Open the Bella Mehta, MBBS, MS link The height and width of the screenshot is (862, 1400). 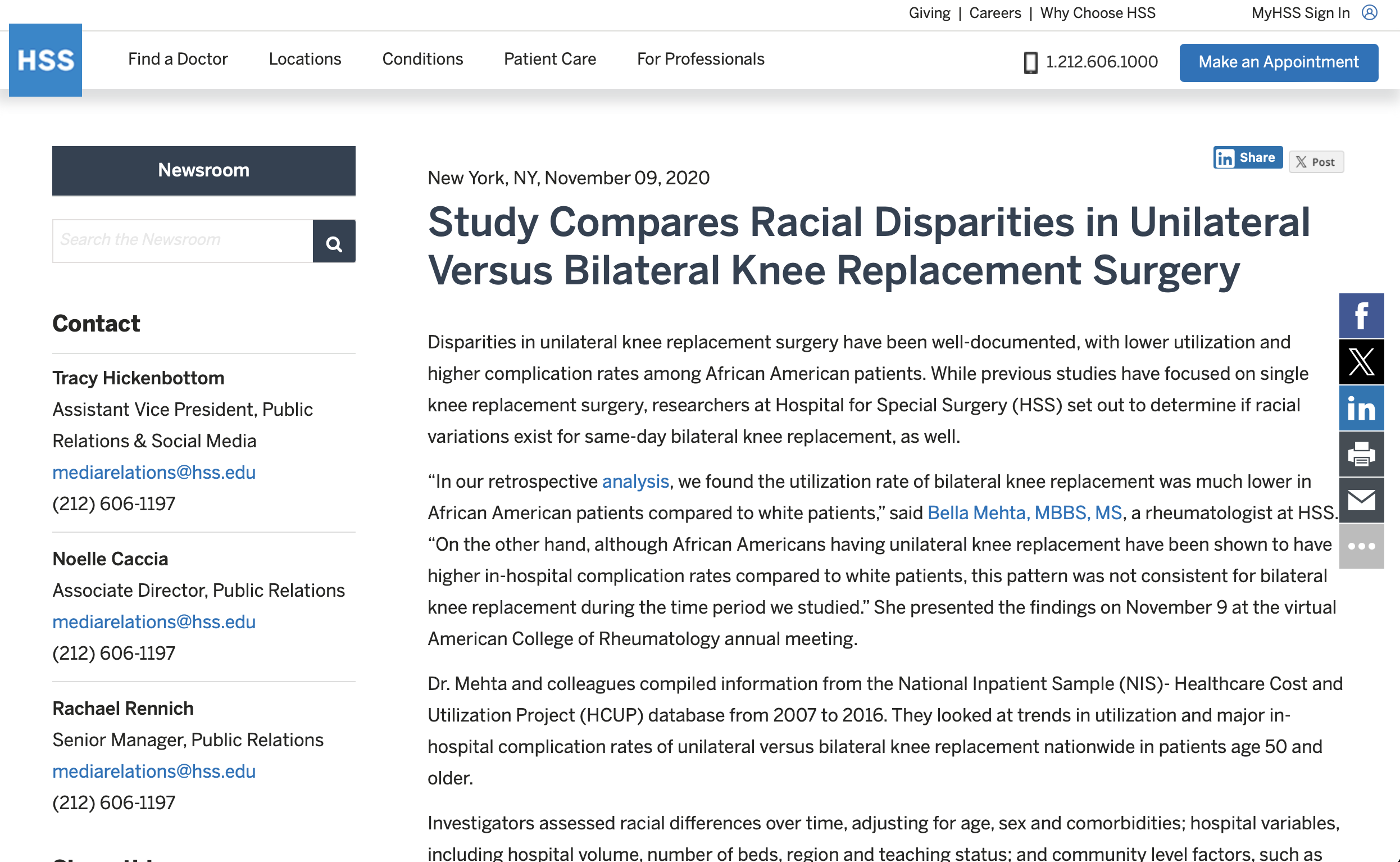point(1024,513)
